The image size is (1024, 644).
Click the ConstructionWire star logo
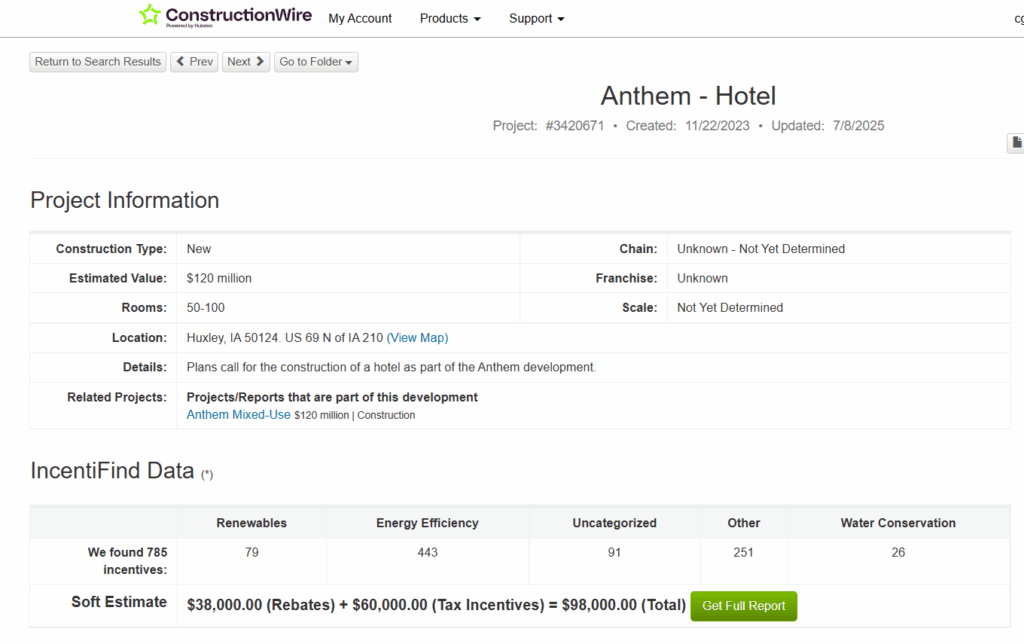150,16
